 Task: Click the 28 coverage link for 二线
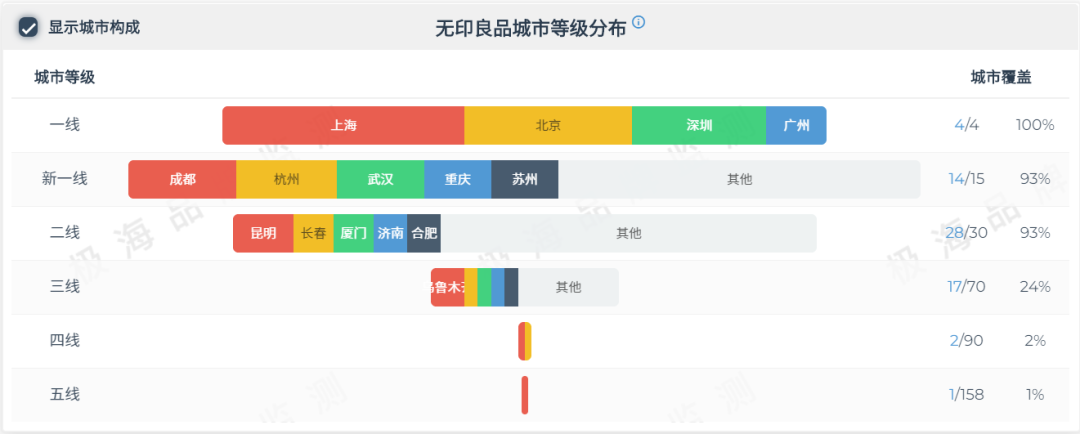pos(955,233)
